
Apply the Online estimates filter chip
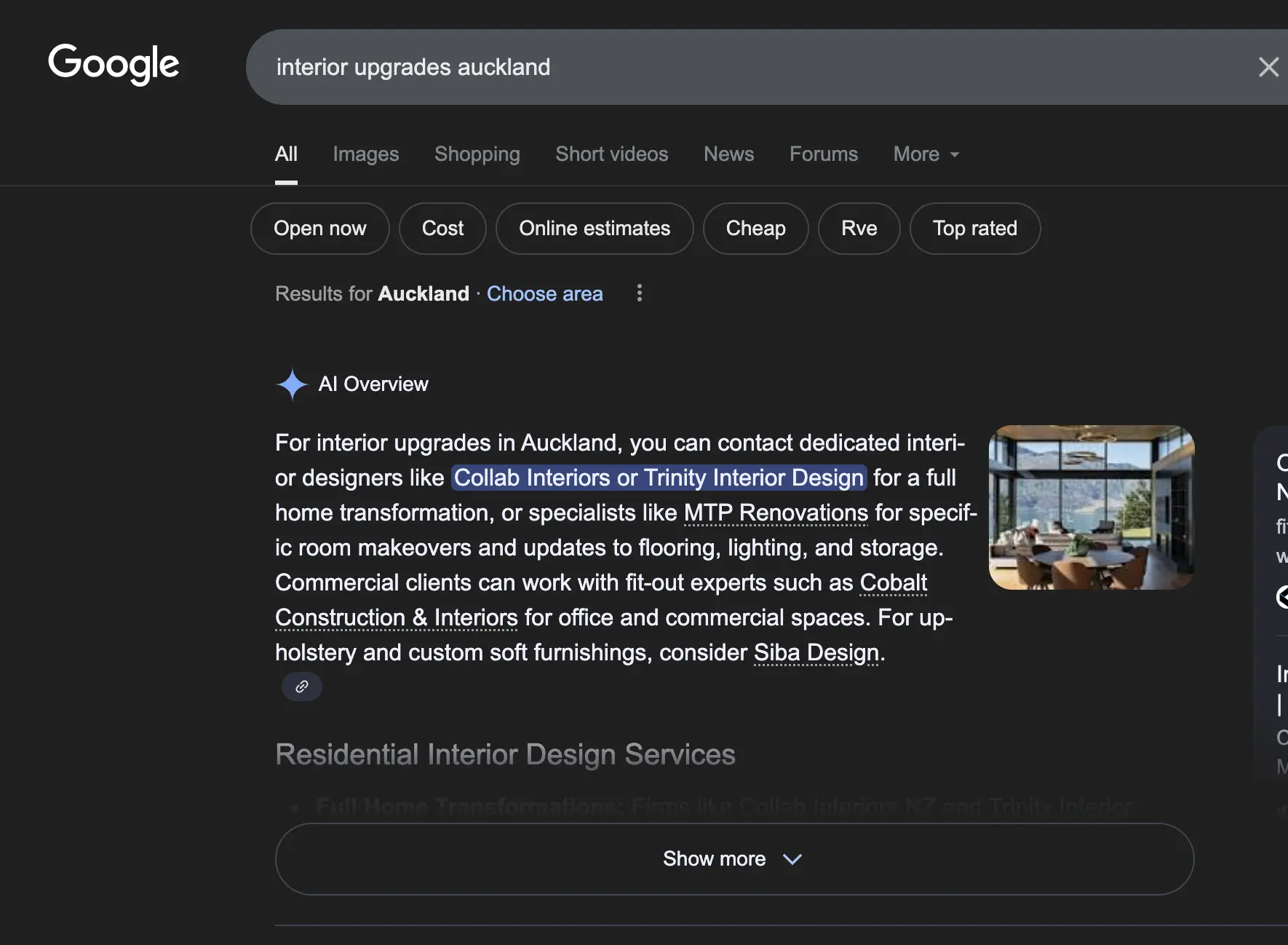pos(594,229)
